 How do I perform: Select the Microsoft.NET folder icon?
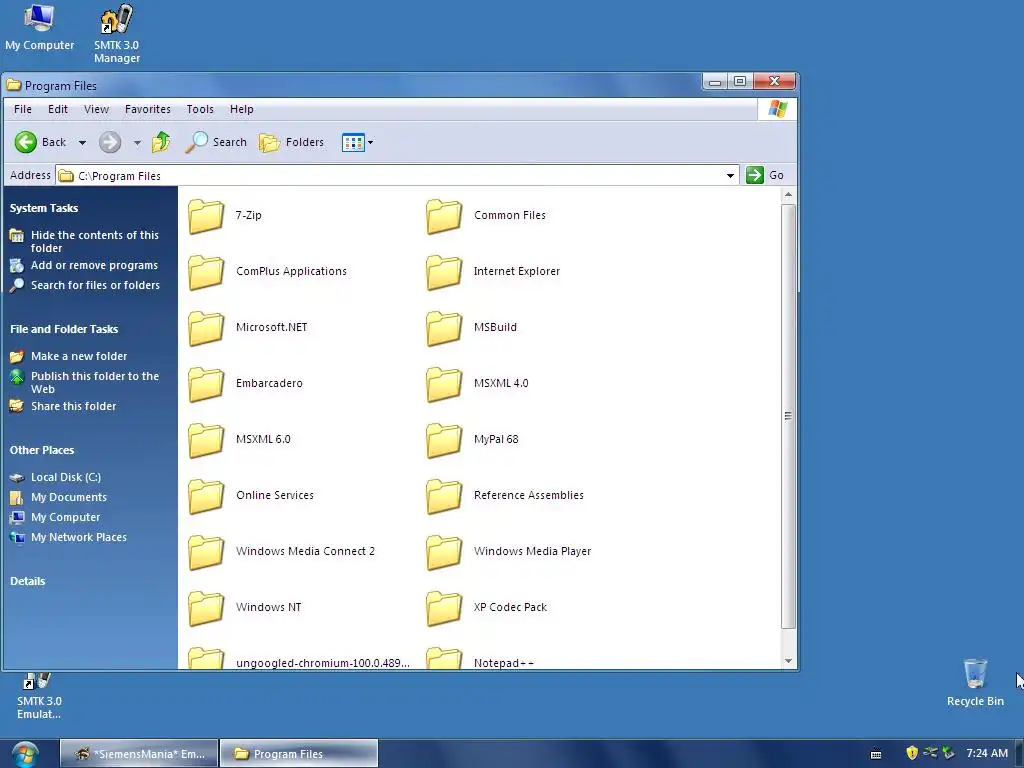click(206, 328)
